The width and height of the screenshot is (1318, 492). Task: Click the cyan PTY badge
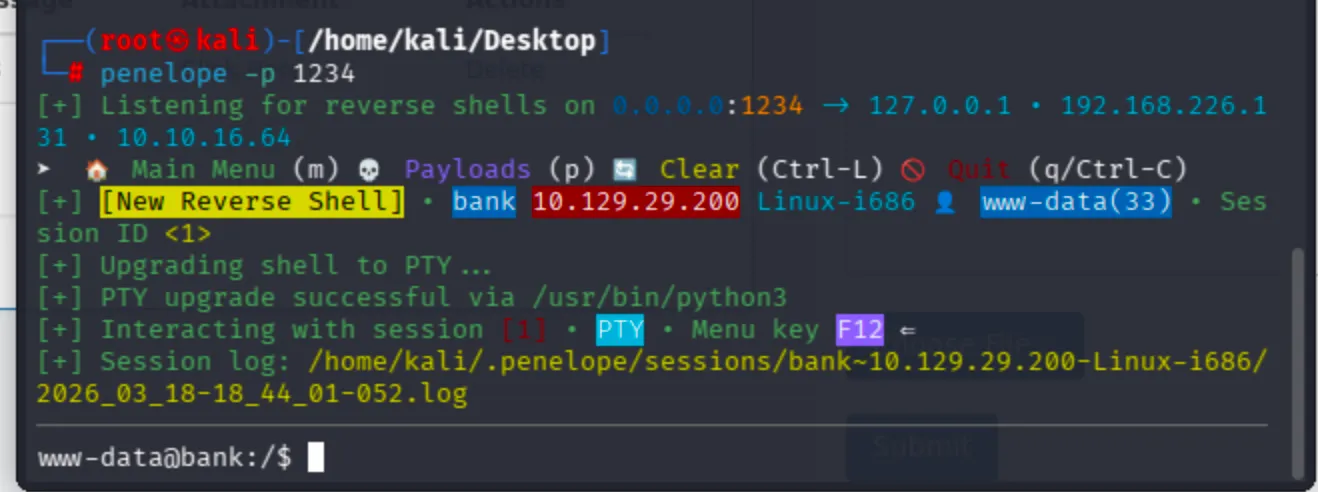(620, 330)
